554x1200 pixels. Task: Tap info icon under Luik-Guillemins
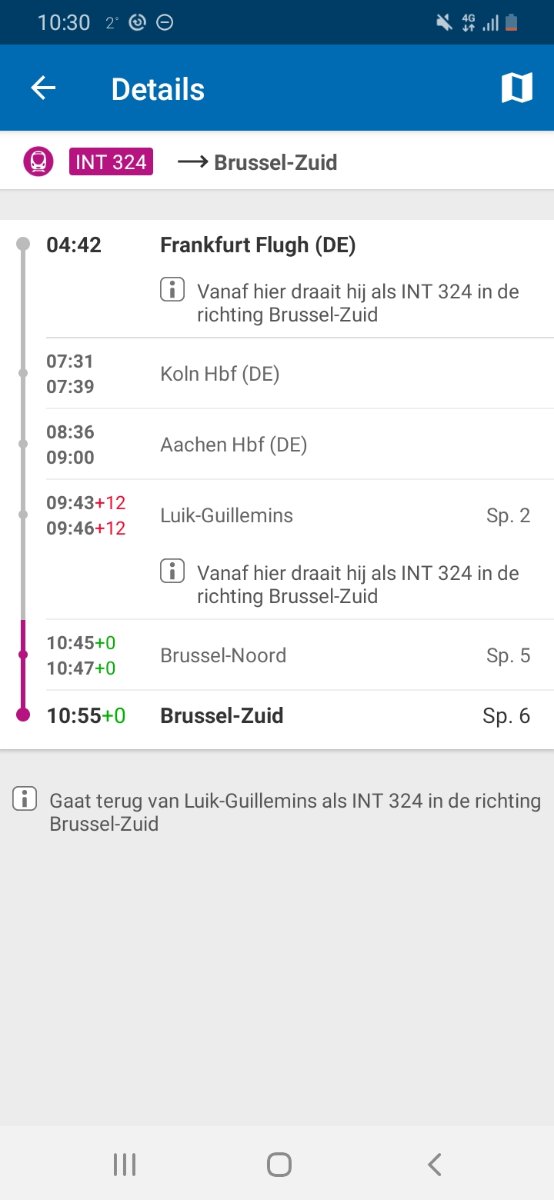coord(173,571)
